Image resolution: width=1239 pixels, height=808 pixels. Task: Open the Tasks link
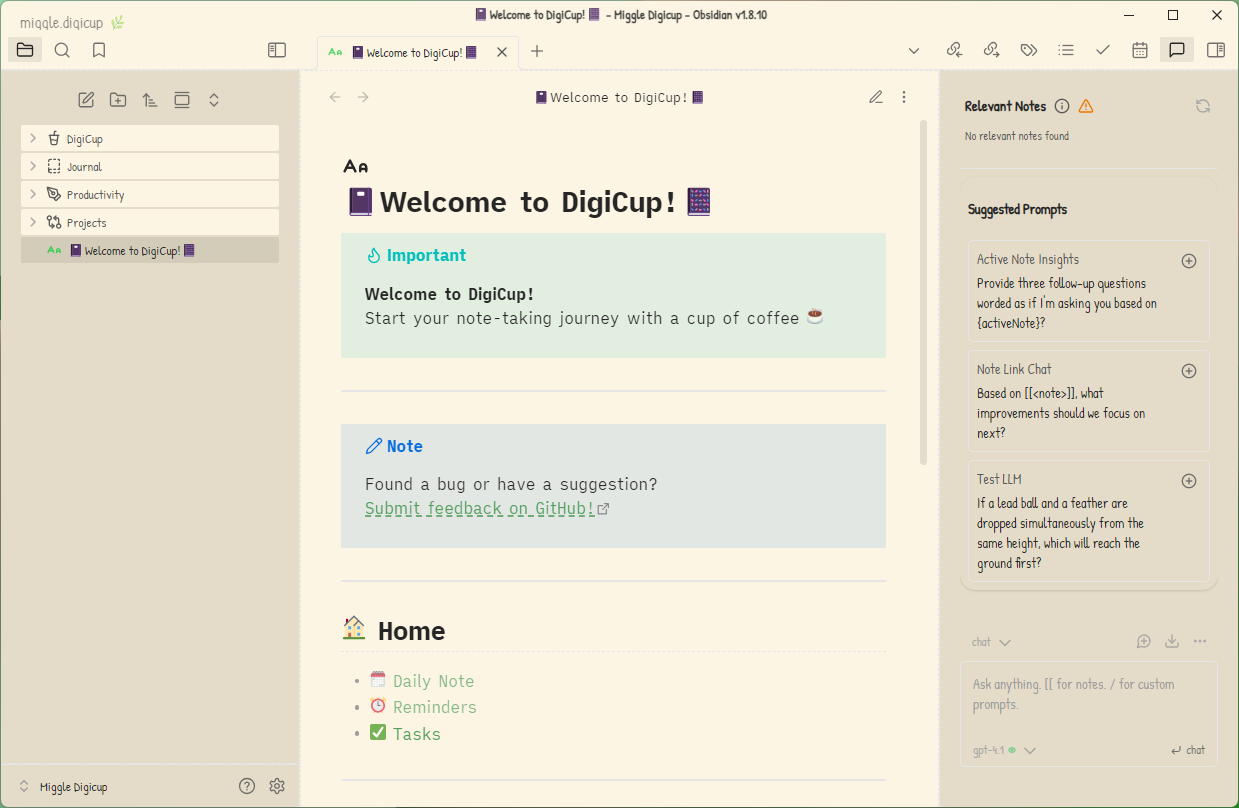coord(416,734)
